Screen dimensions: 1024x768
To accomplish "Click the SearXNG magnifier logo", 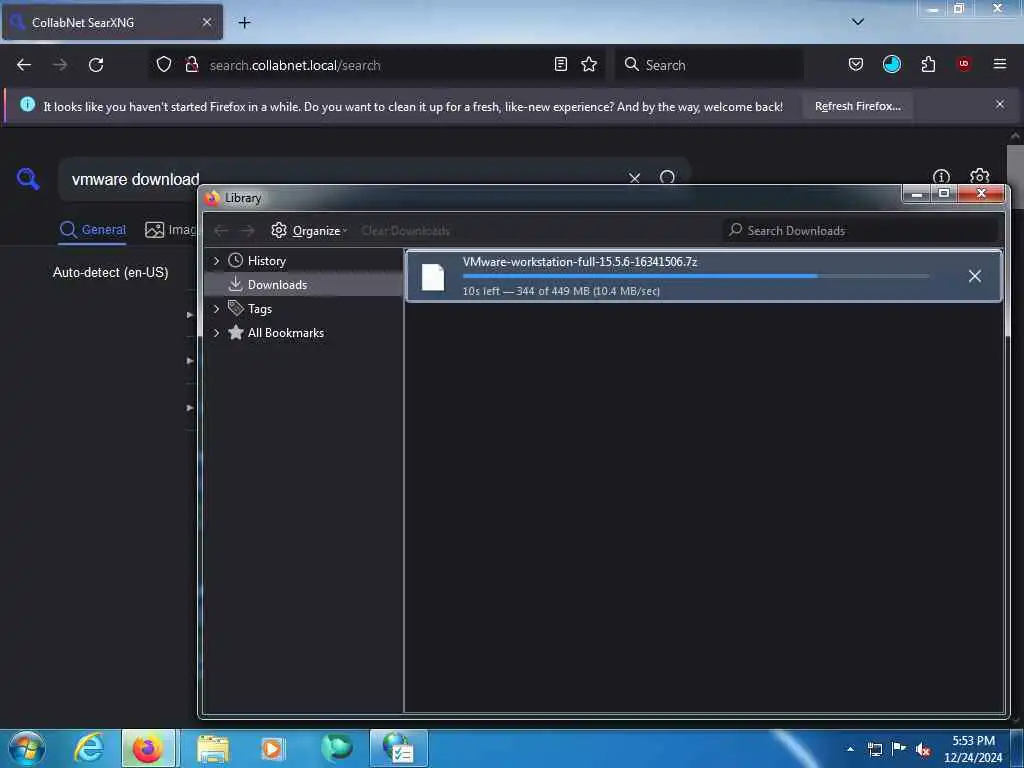I will pos(28,178).
